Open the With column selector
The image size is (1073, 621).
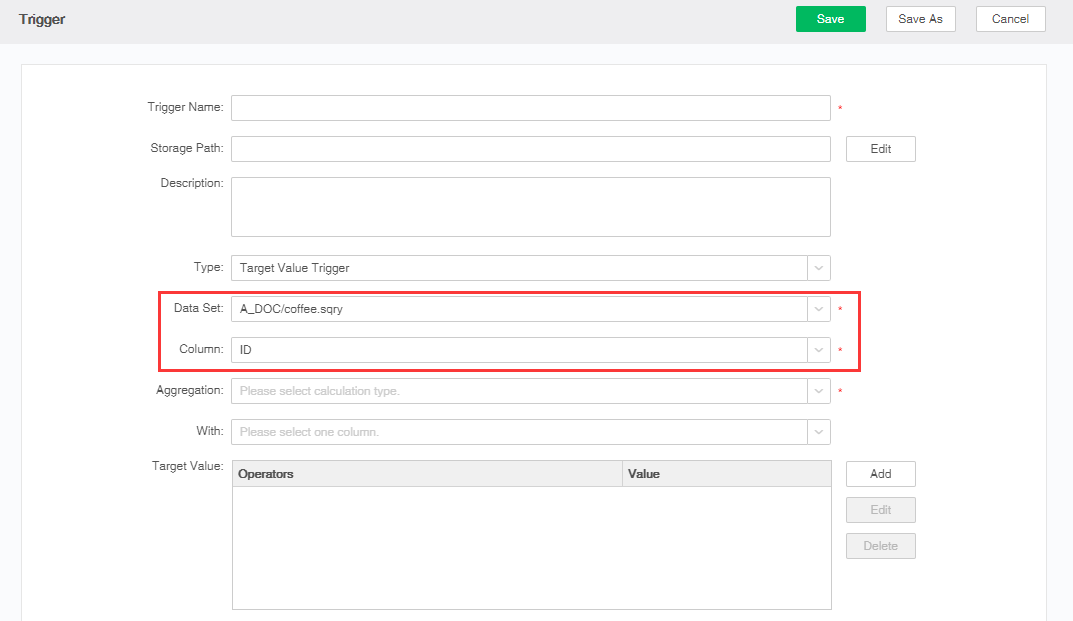519,432
